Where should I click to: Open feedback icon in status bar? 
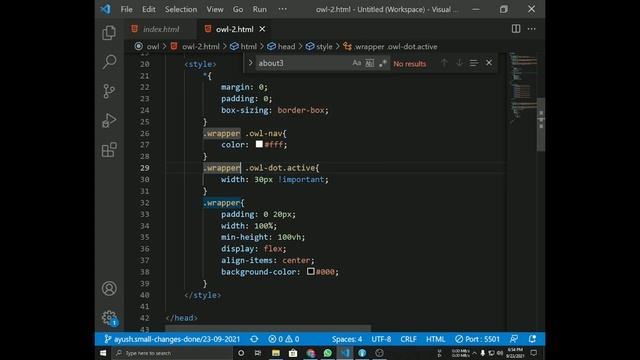tap(514, 339)
